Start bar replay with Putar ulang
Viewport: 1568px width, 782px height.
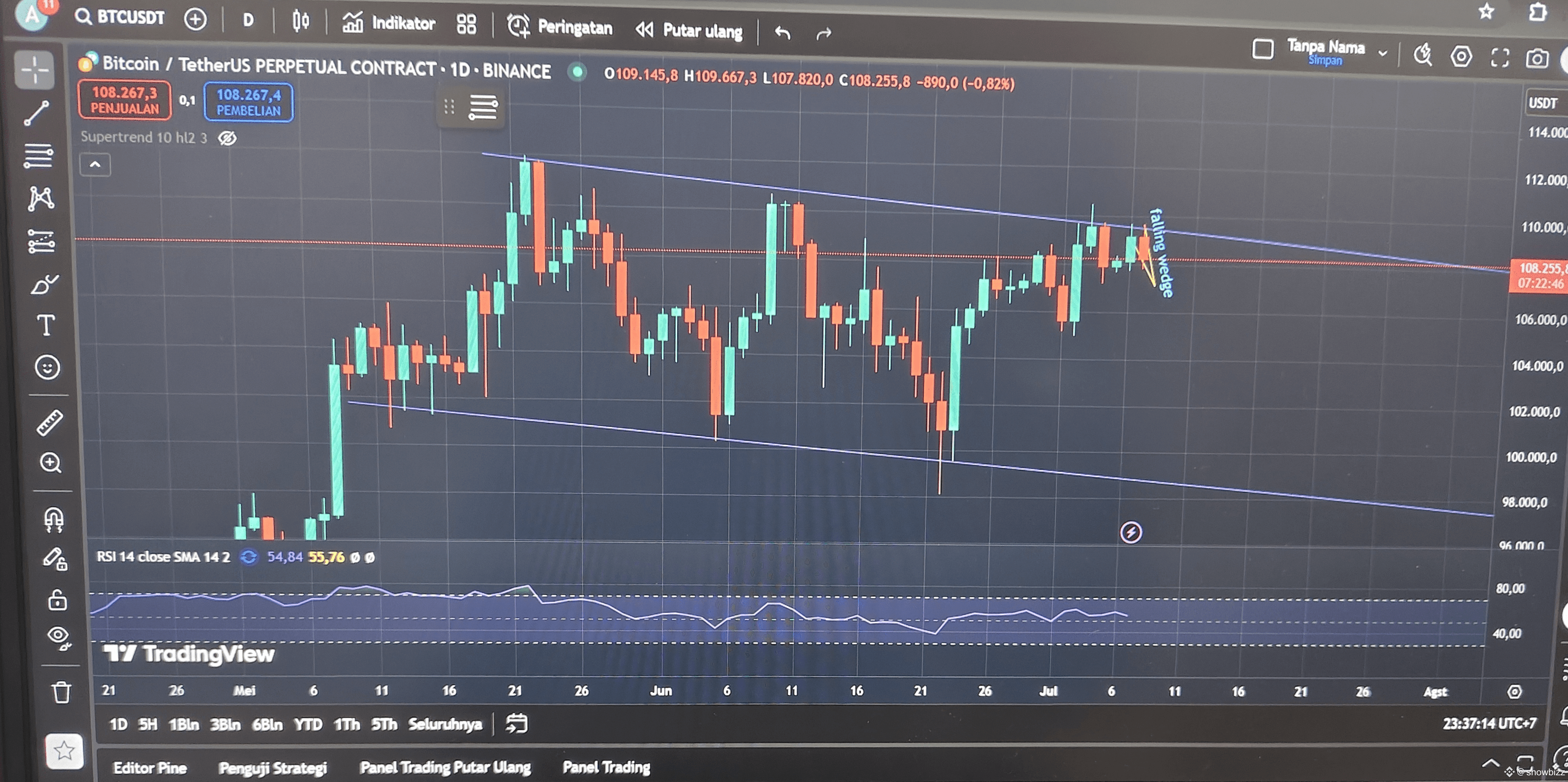(689, 30)
